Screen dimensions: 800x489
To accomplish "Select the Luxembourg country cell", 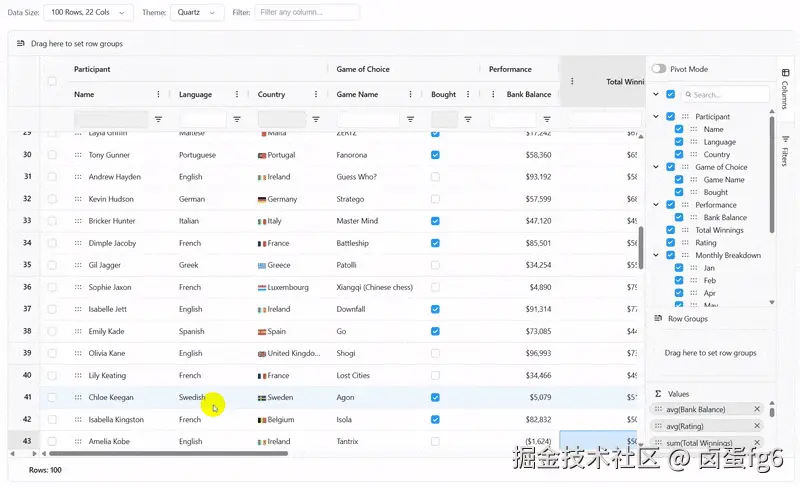I will click(288, 287).
